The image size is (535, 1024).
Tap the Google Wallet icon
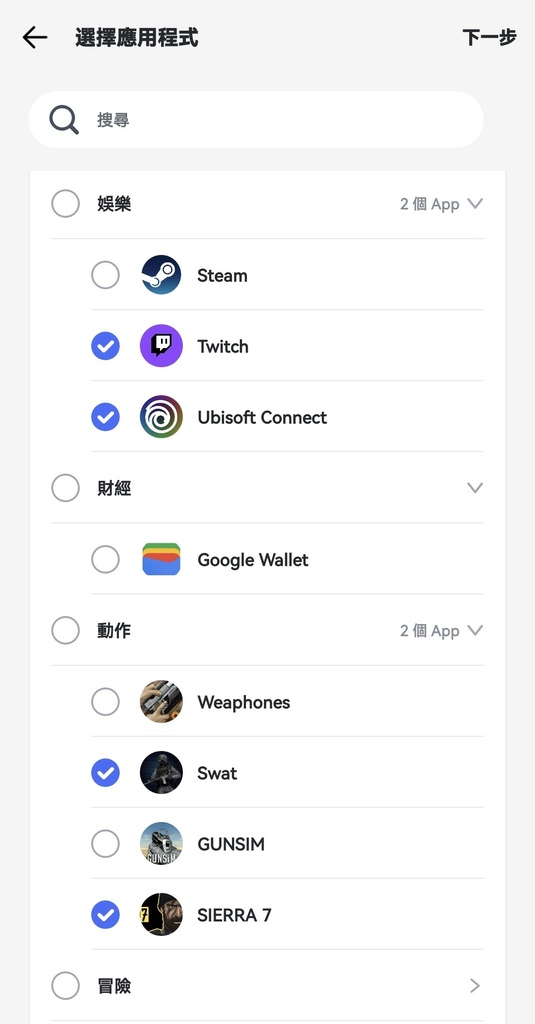(x=161, y=559)
